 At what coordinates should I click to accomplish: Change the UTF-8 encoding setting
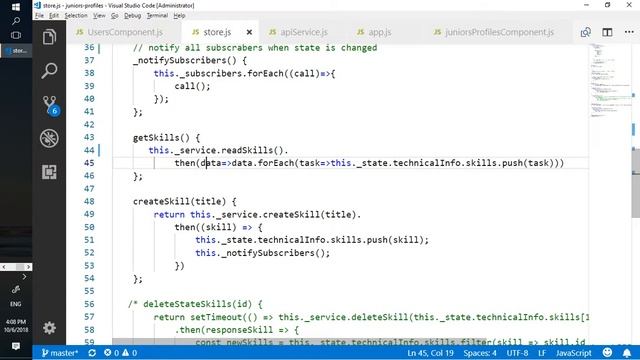pyautogui.click(x=517, y=353)
